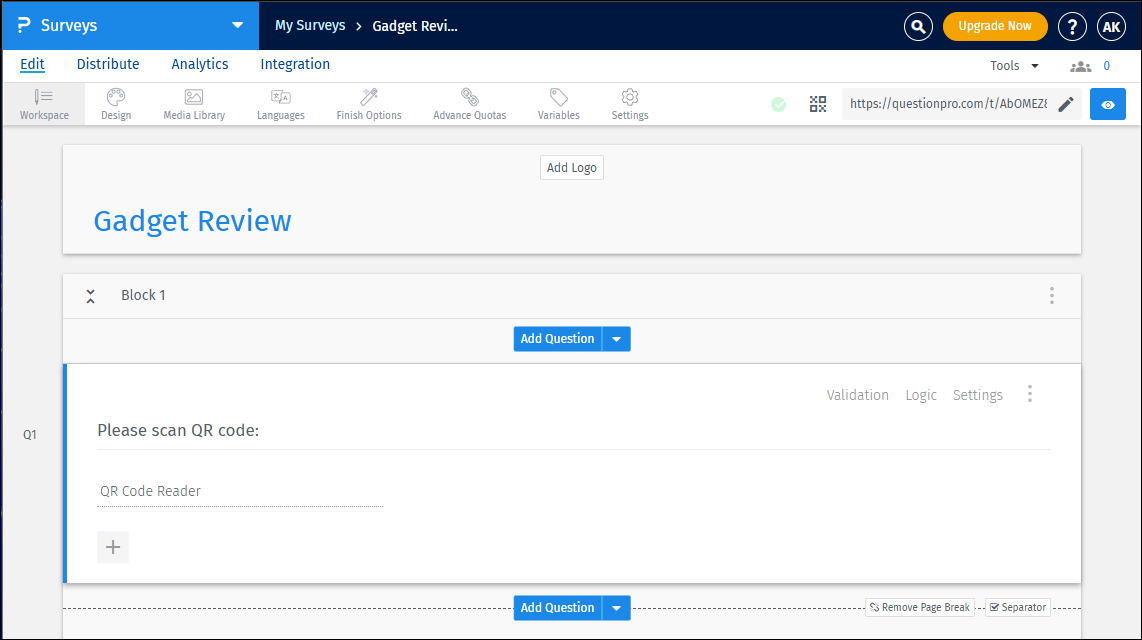Switch to the Analytics tab

coord(200,64)
